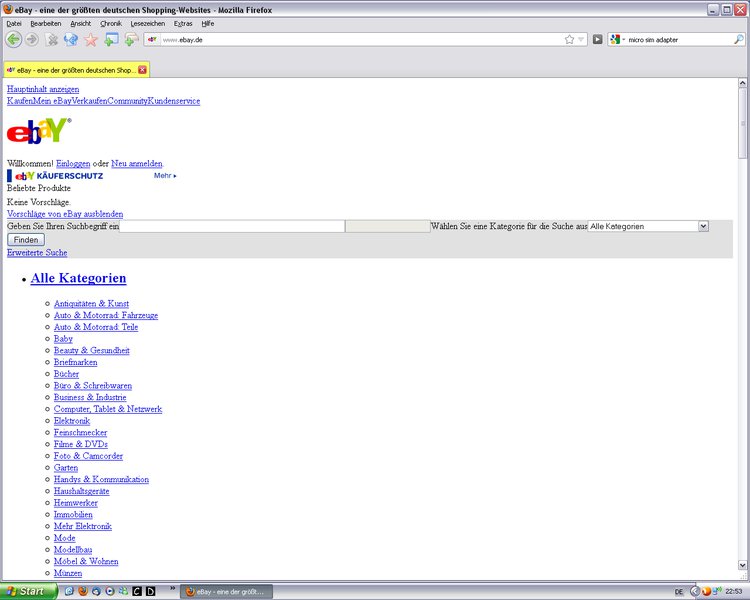Open the Elektronik category link
Screen dimensions: 750x600
pyautogui.click(x=72, y=421)
